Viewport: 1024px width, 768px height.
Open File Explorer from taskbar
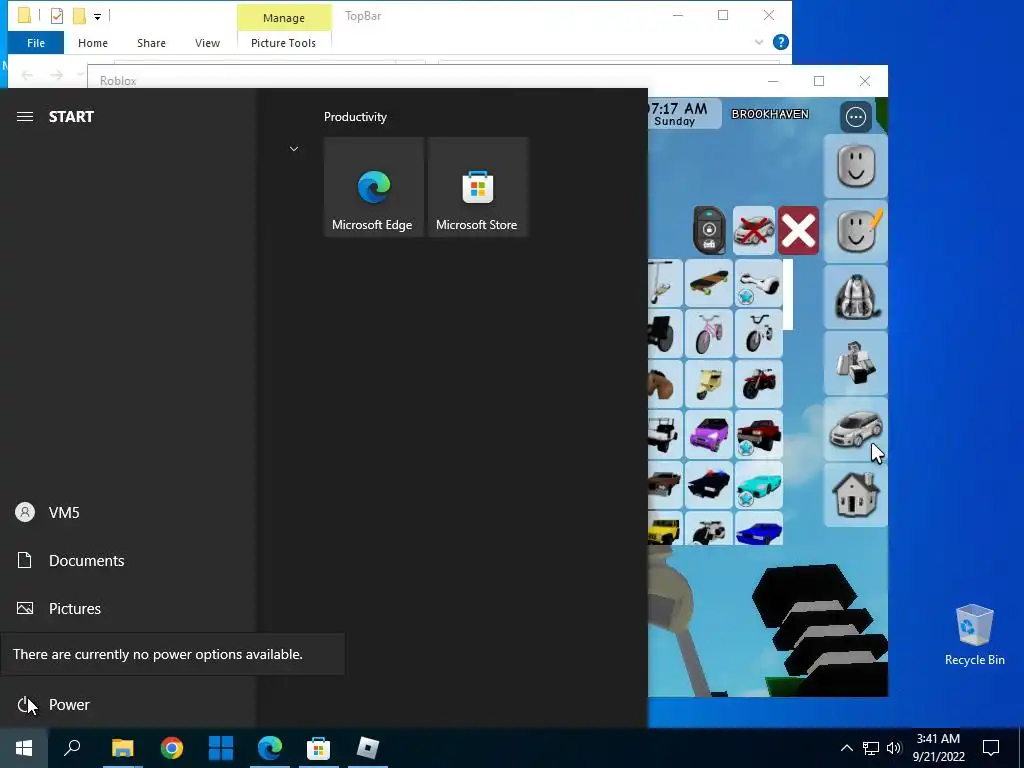click(122, 748)
